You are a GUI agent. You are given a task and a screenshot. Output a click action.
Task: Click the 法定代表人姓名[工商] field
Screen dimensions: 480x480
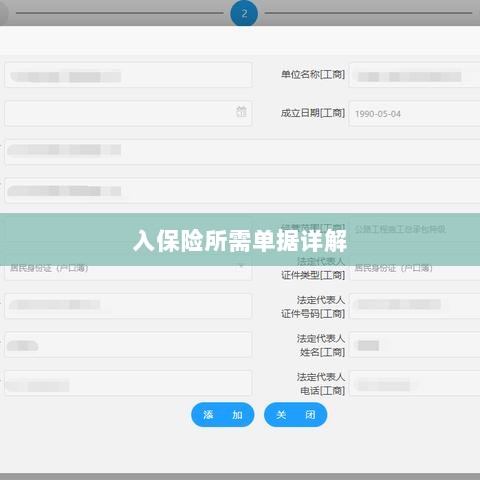point(414,345)
